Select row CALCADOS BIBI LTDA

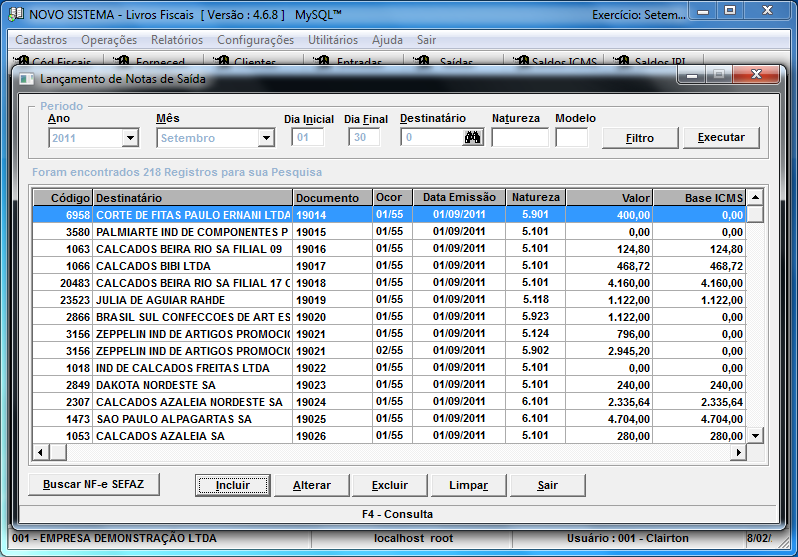389,266
